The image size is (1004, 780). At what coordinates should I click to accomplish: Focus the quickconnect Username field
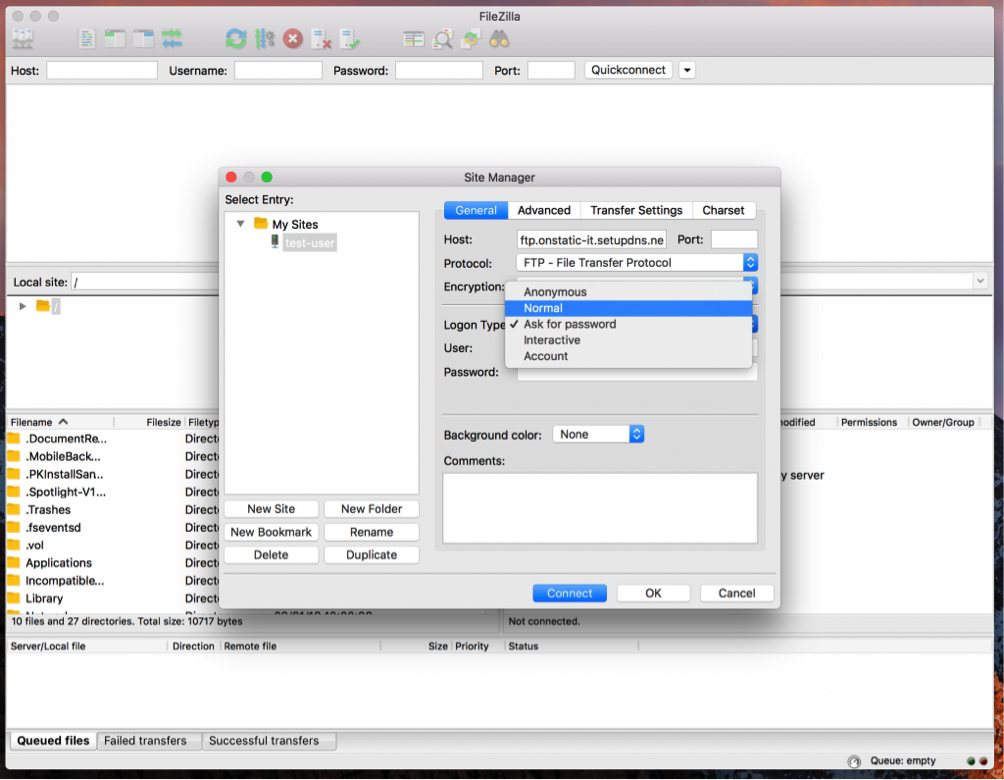278,70
